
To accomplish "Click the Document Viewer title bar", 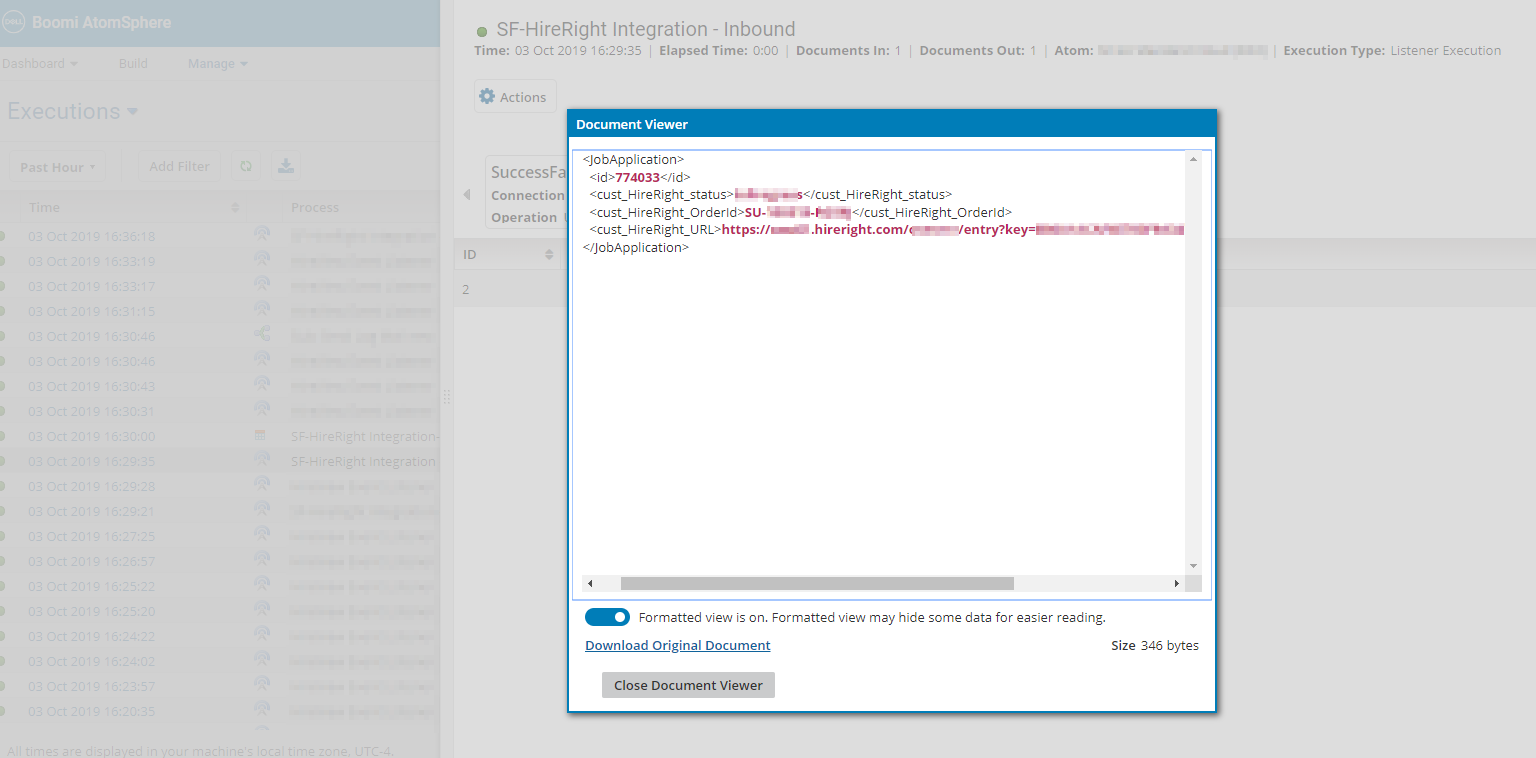I will [x=892, y=124].
